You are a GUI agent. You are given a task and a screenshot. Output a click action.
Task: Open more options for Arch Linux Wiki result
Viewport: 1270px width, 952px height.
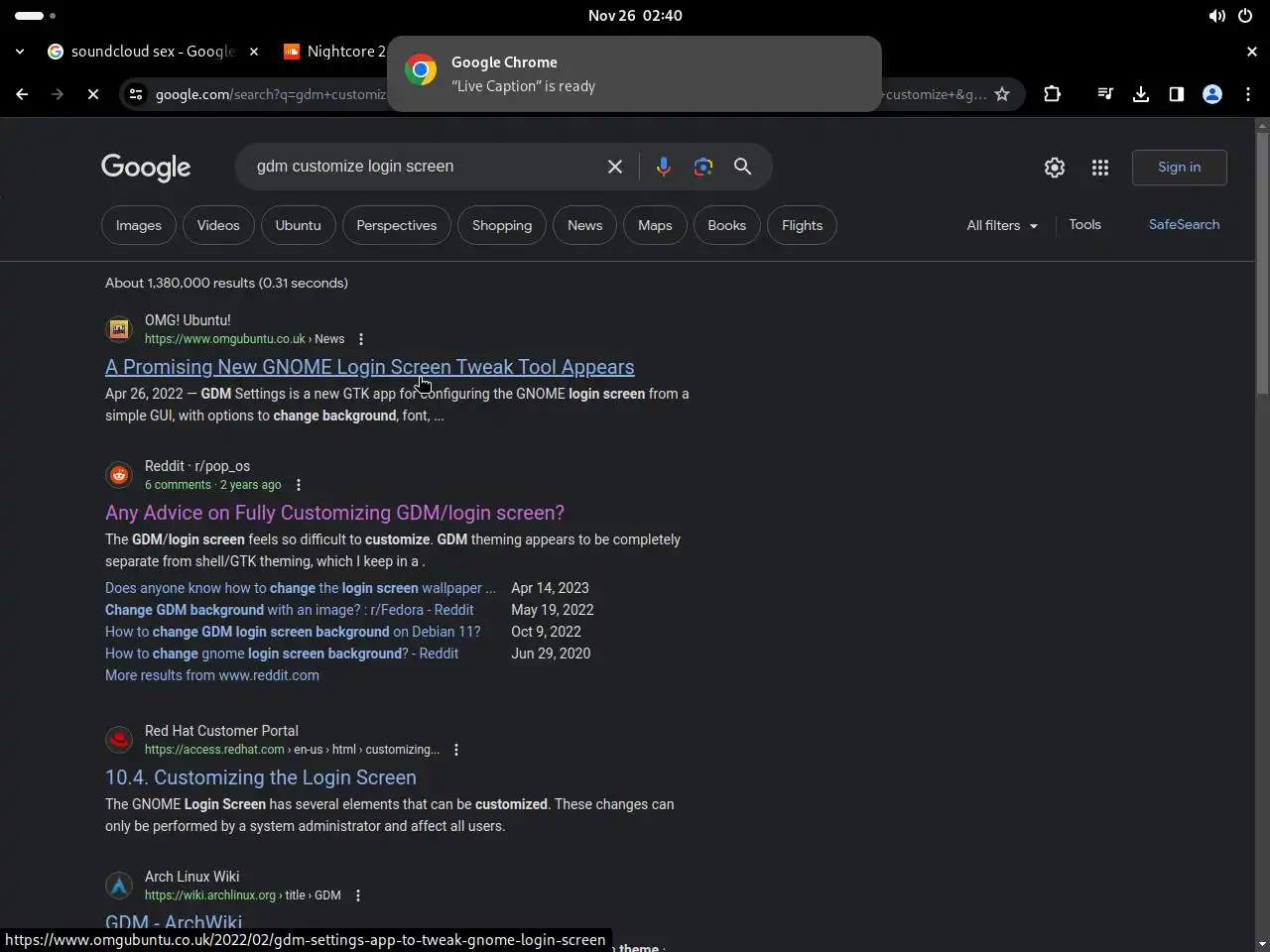point(358,895)
